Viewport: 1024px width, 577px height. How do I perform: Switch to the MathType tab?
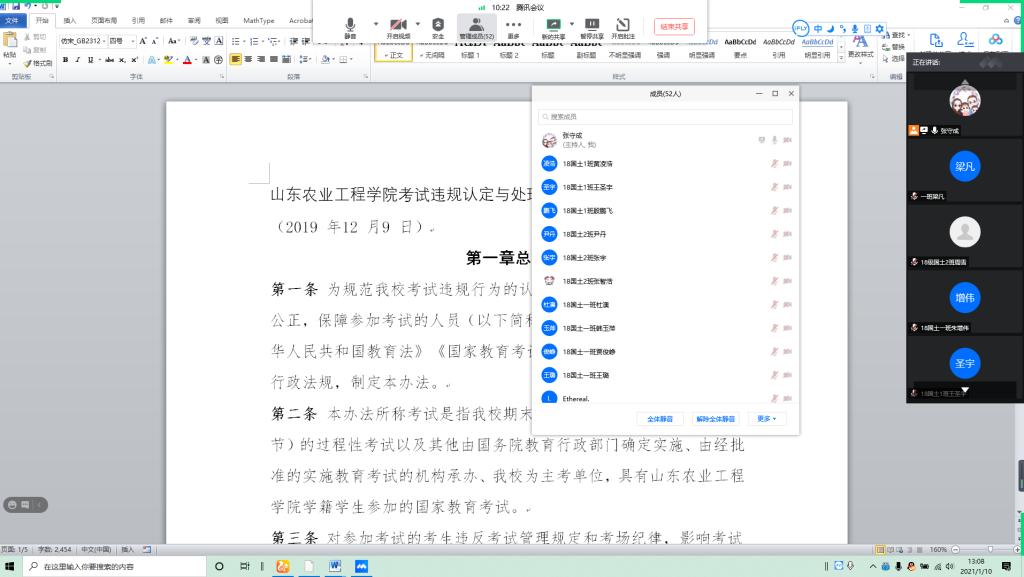coord(259,20)
